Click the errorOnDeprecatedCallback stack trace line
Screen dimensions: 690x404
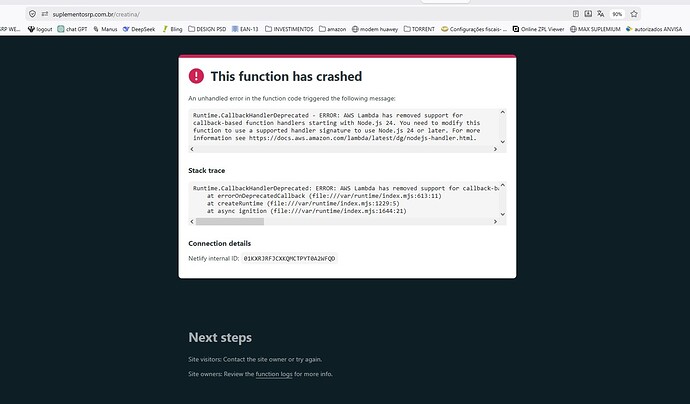[324, 196]
